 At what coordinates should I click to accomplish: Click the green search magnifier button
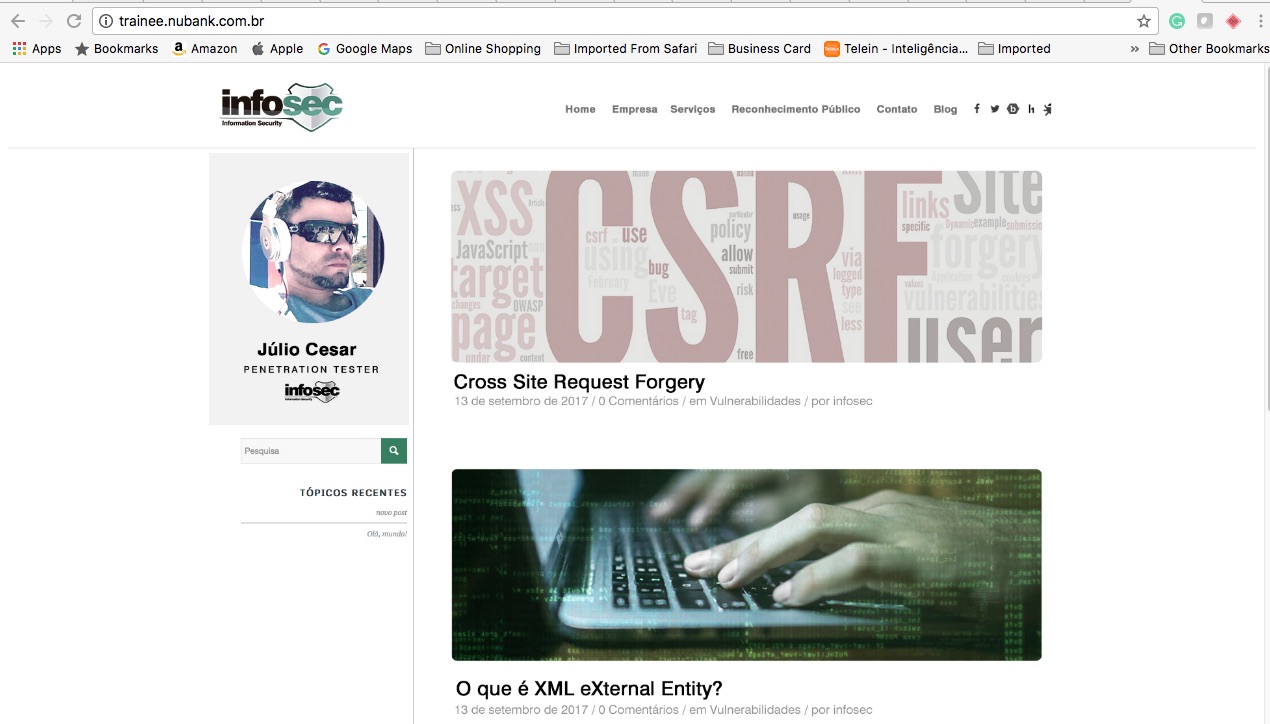click(394, 451)
